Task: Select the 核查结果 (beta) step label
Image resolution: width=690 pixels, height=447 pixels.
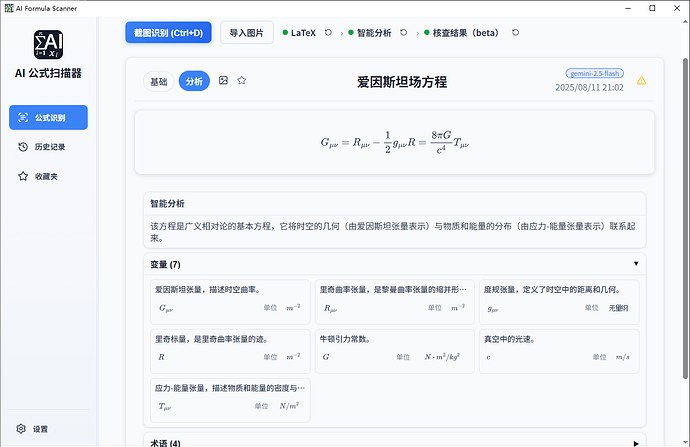Action: coord(466,33)
